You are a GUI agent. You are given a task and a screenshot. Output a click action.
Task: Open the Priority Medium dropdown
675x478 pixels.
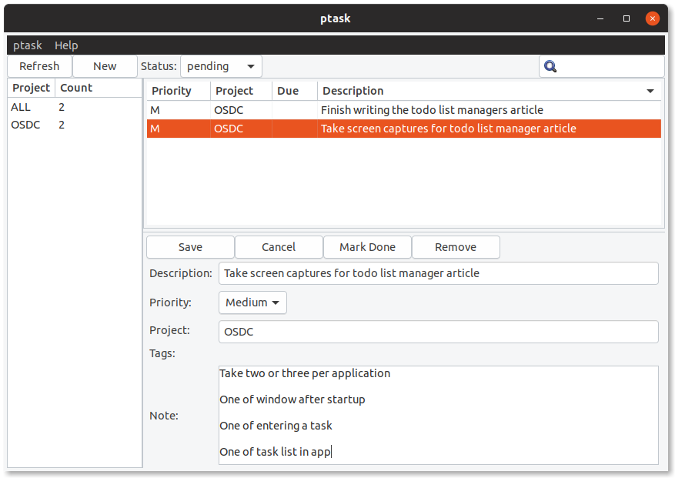click(x=252, y=302)
